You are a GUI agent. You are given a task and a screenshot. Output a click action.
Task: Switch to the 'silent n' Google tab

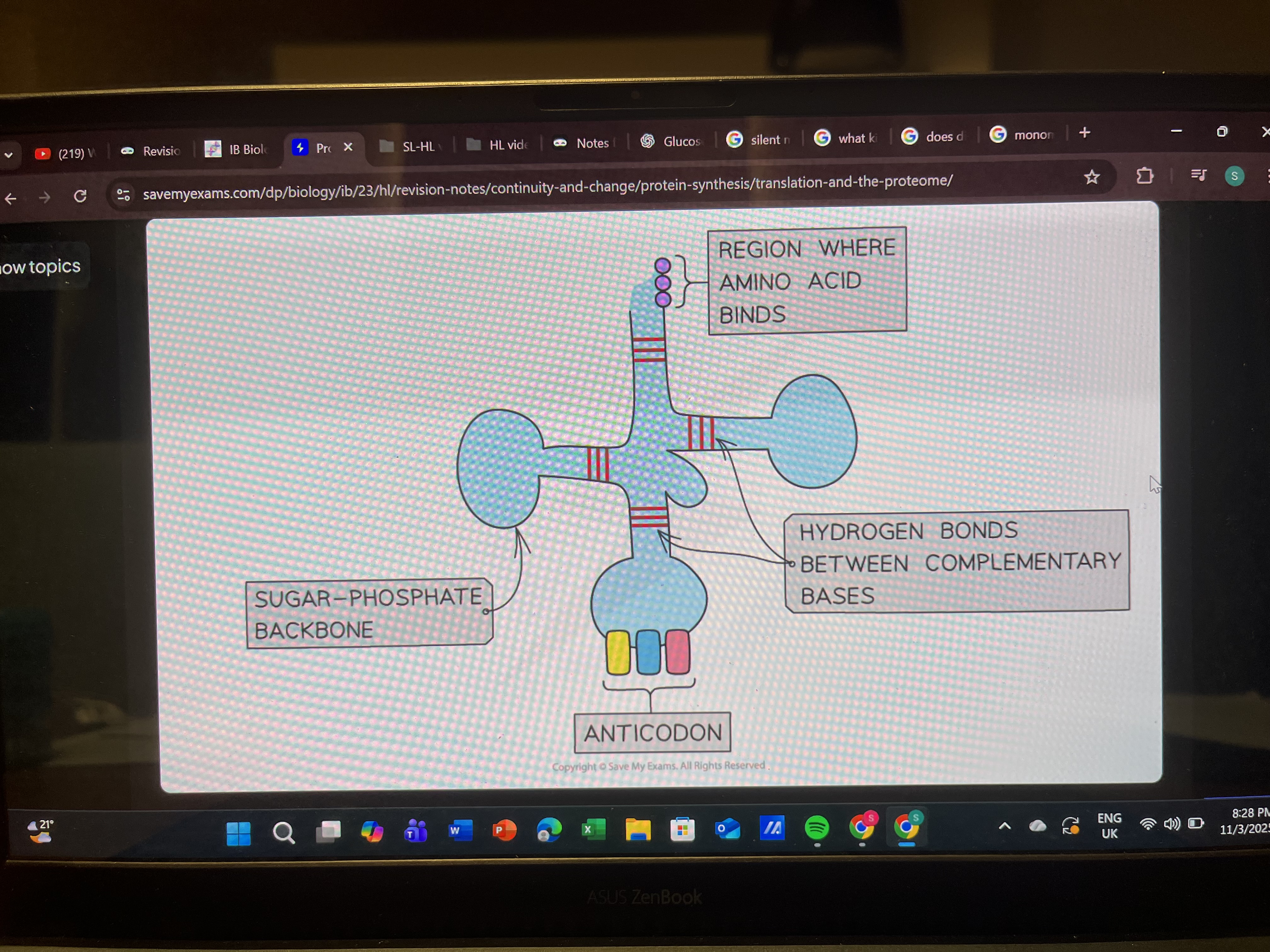point(759,139)
